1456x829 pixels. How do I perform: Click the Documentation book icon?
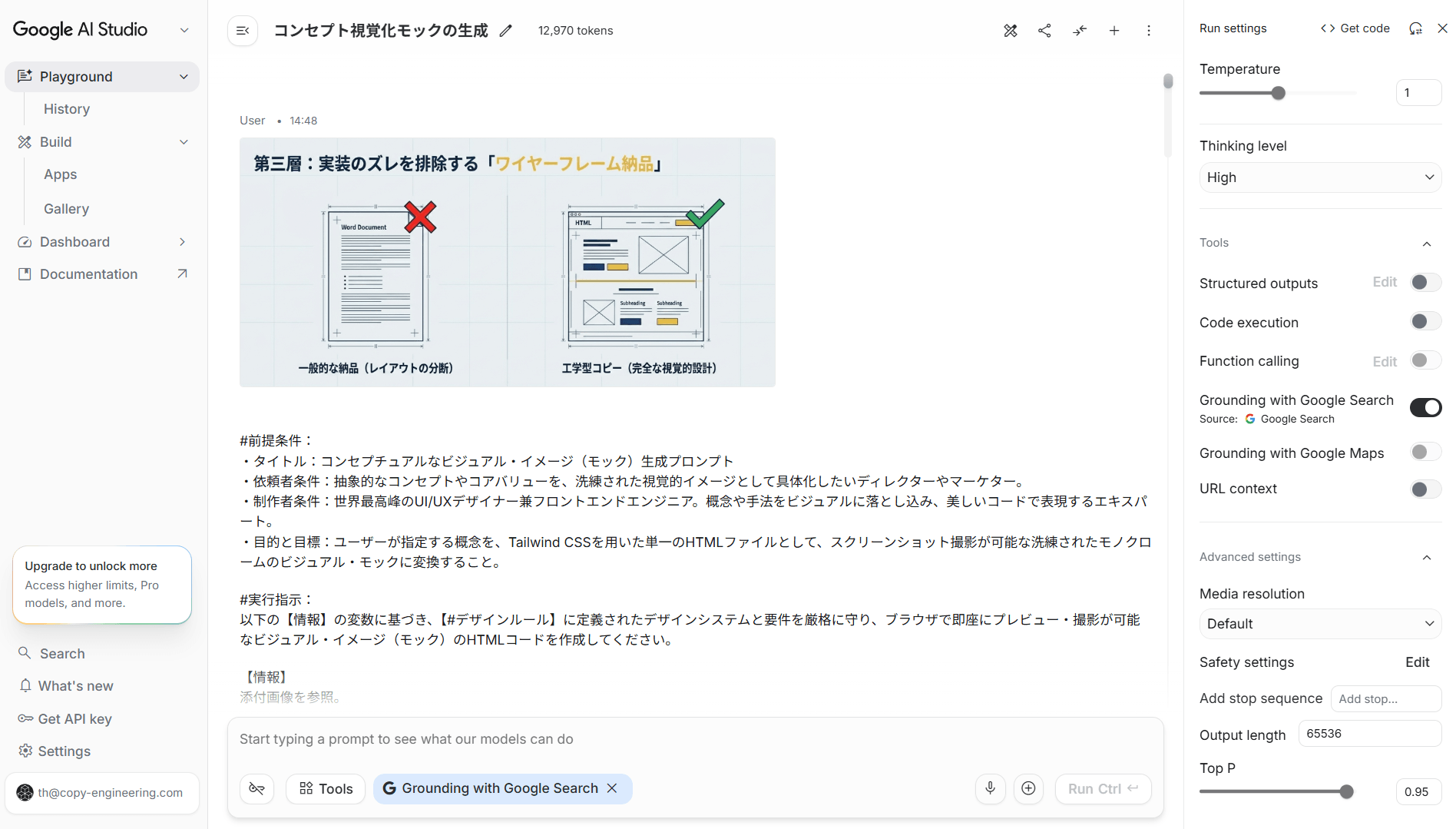(x=25, y=274)
